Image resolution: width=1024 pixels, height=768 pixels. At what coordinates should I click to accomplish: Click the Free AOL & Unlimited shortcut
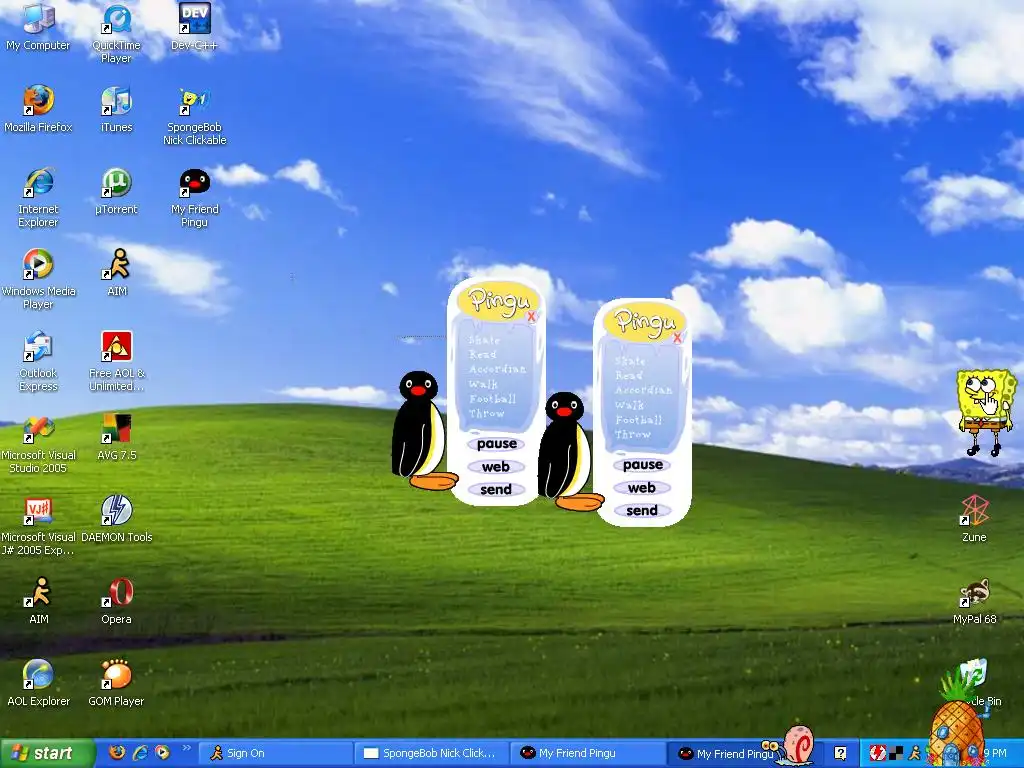(117, 361)
